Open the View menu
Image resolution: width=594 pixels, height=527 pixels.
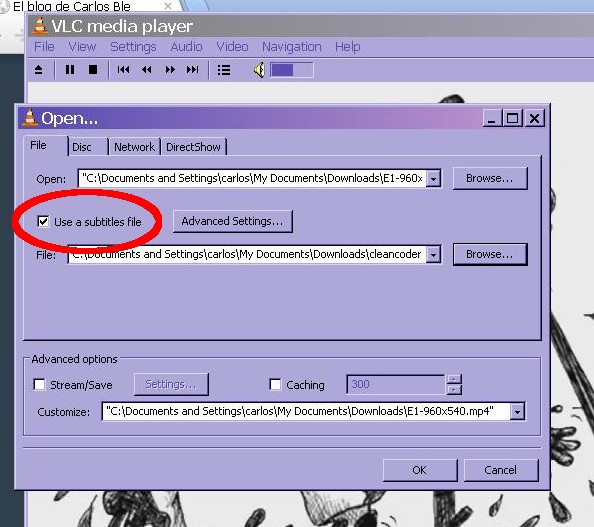[82, 47]
